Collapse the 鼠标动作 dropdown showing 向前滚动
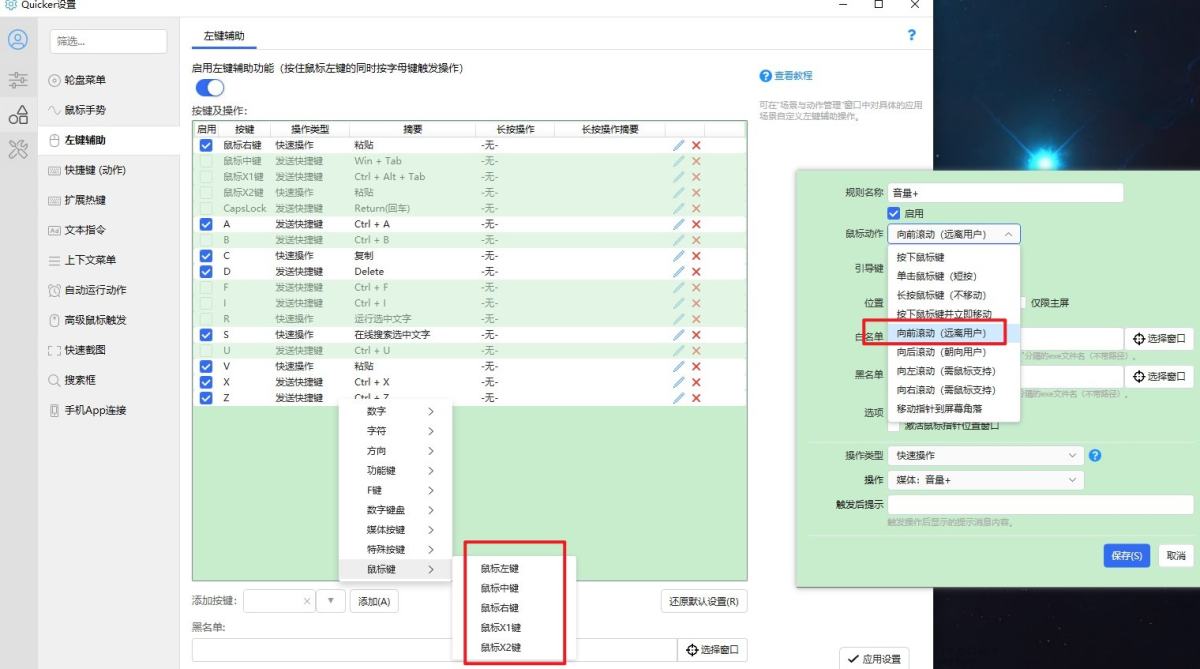Screen dimensions: 1200x669 tap(954, 234)
